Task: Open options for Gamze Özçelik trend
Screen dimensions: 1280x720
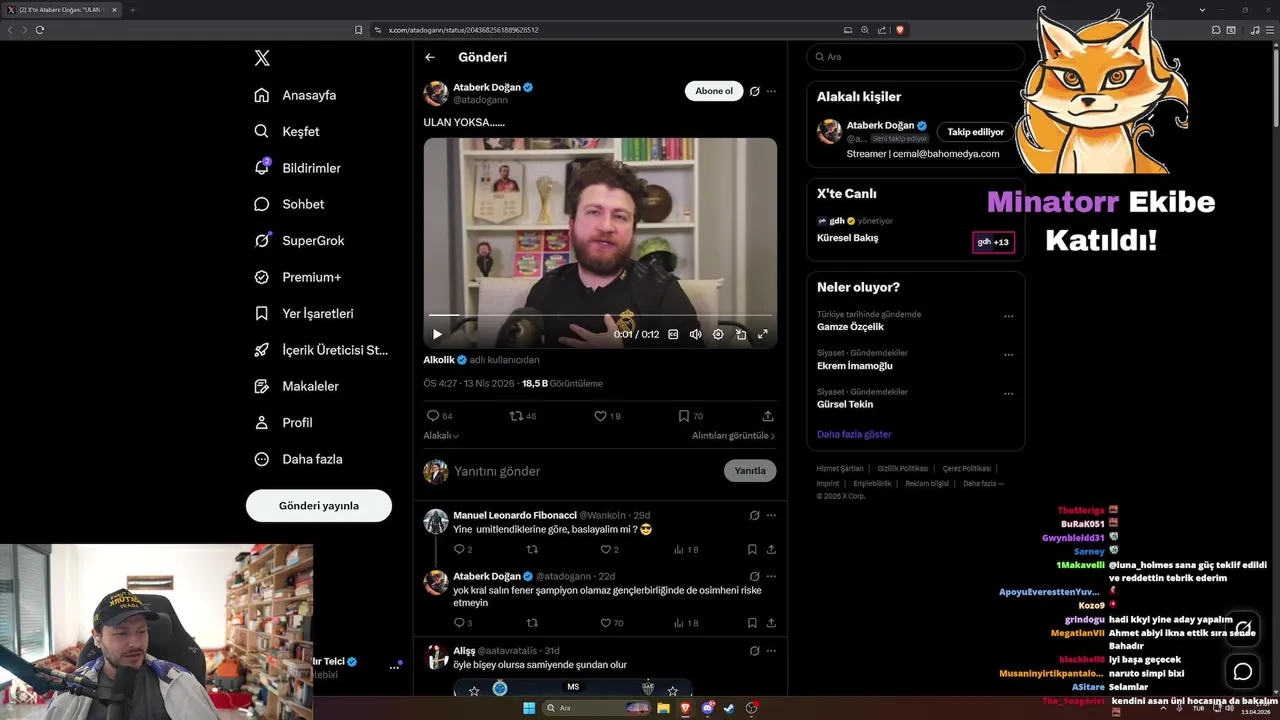Action: [1008, 316]
